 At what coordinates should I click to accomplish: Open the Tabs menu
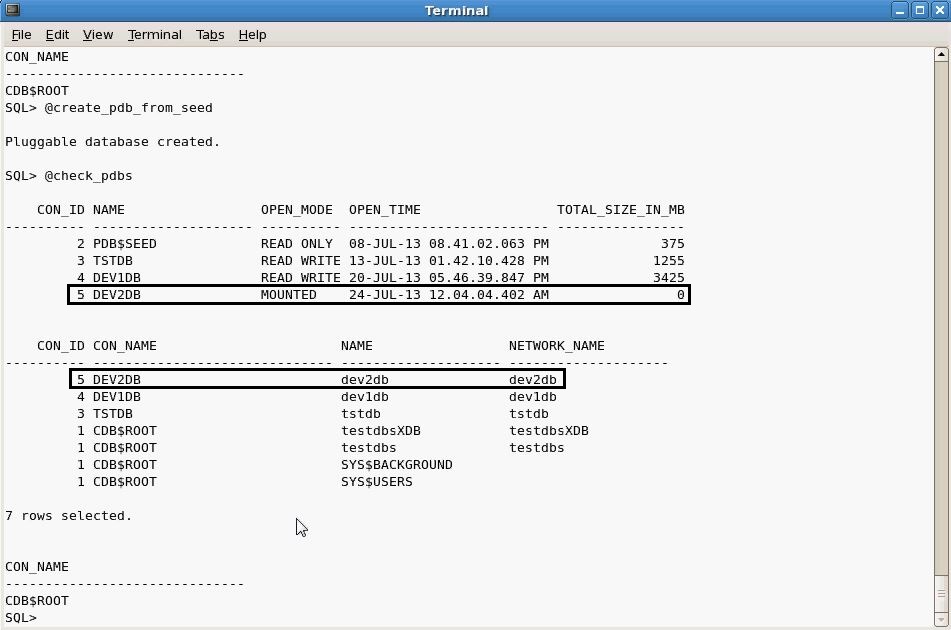pos(210,34)
